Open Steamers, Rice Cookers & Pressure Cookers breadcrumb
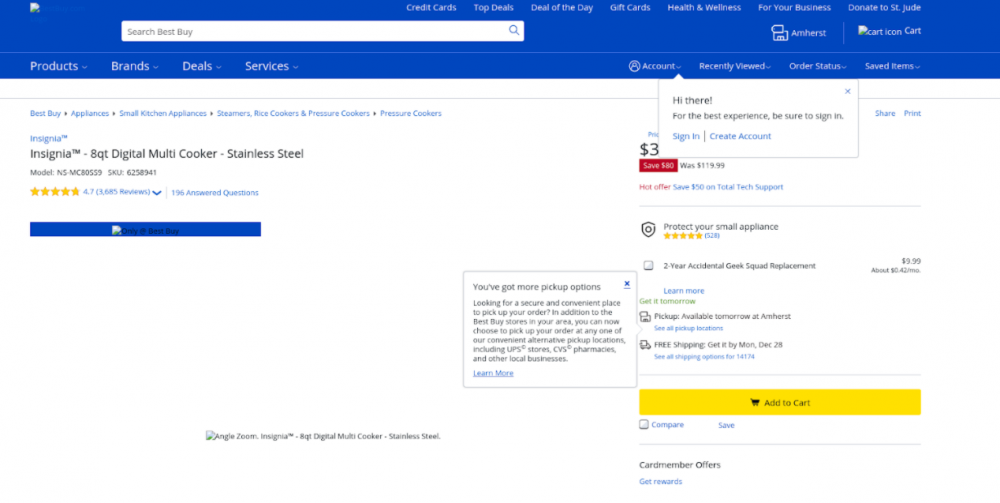 [x=293, y=113]
